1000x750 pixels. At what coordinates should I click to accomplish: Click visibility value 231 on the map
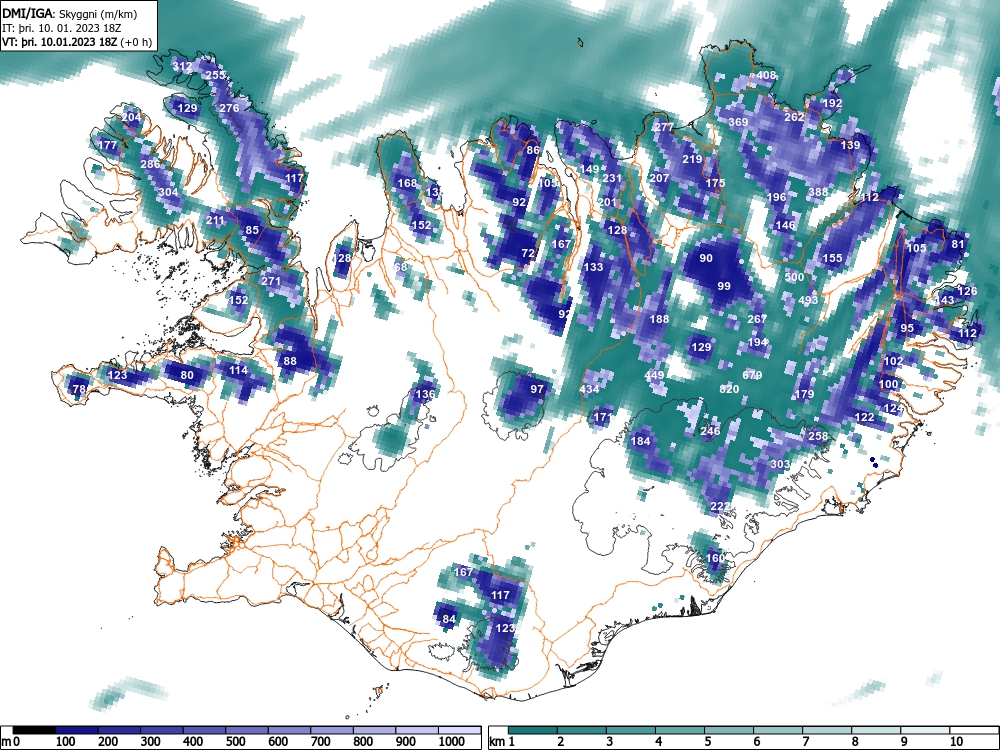coord(612,178)
